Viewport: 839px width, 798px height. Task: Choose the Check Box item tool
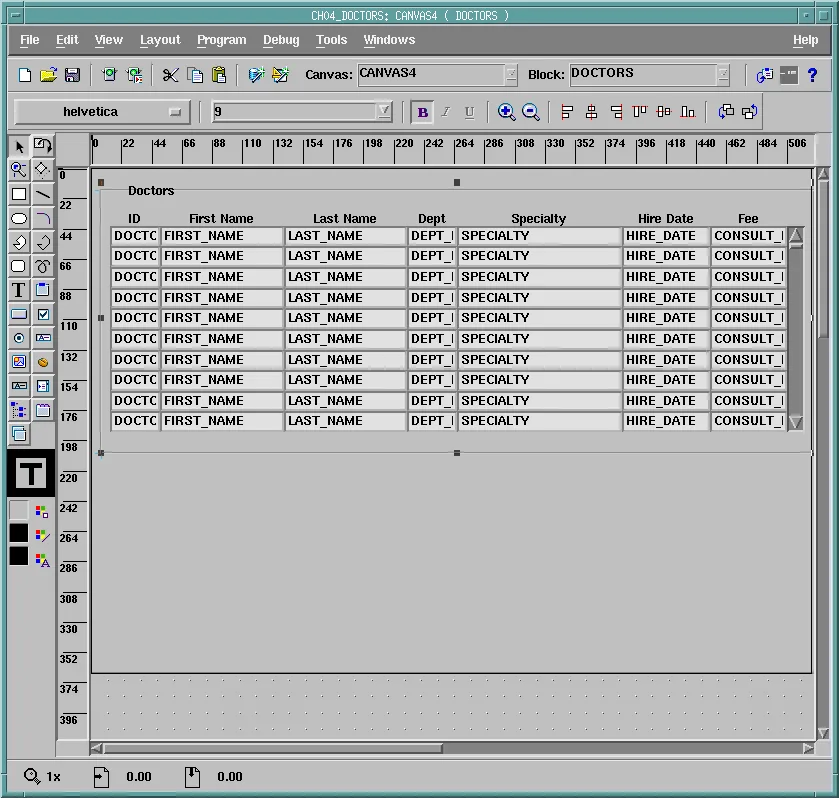(x=43, y=314)
